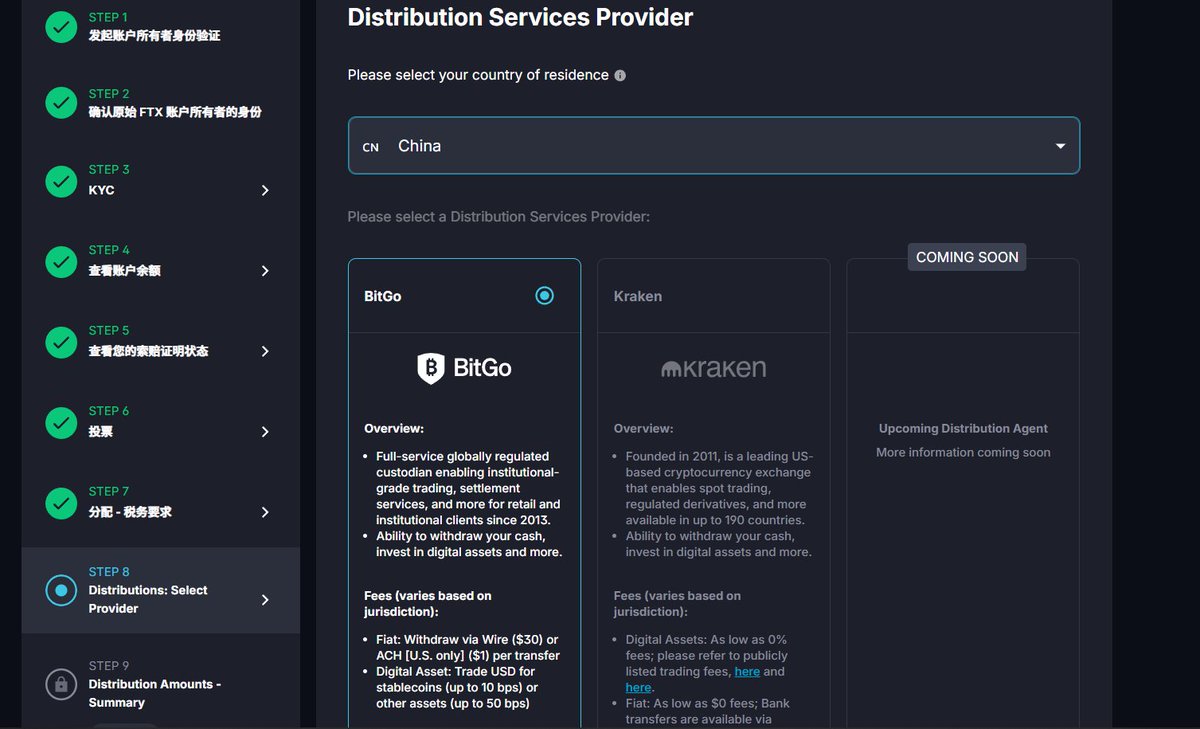The width and height of the screenshot is (1200, 729).
Task: Click 'Please select a Distribution Services Provider:' label
Action: [499, 216]
